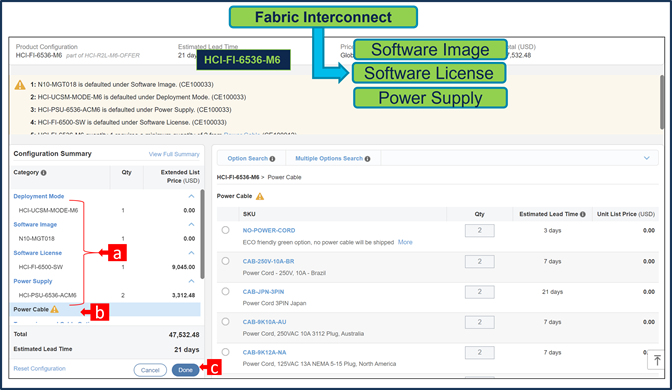The image size is (672, 390).
Task: Select the CAB-JPN-3PIN radio button
Action: click(x=225, y=291)
